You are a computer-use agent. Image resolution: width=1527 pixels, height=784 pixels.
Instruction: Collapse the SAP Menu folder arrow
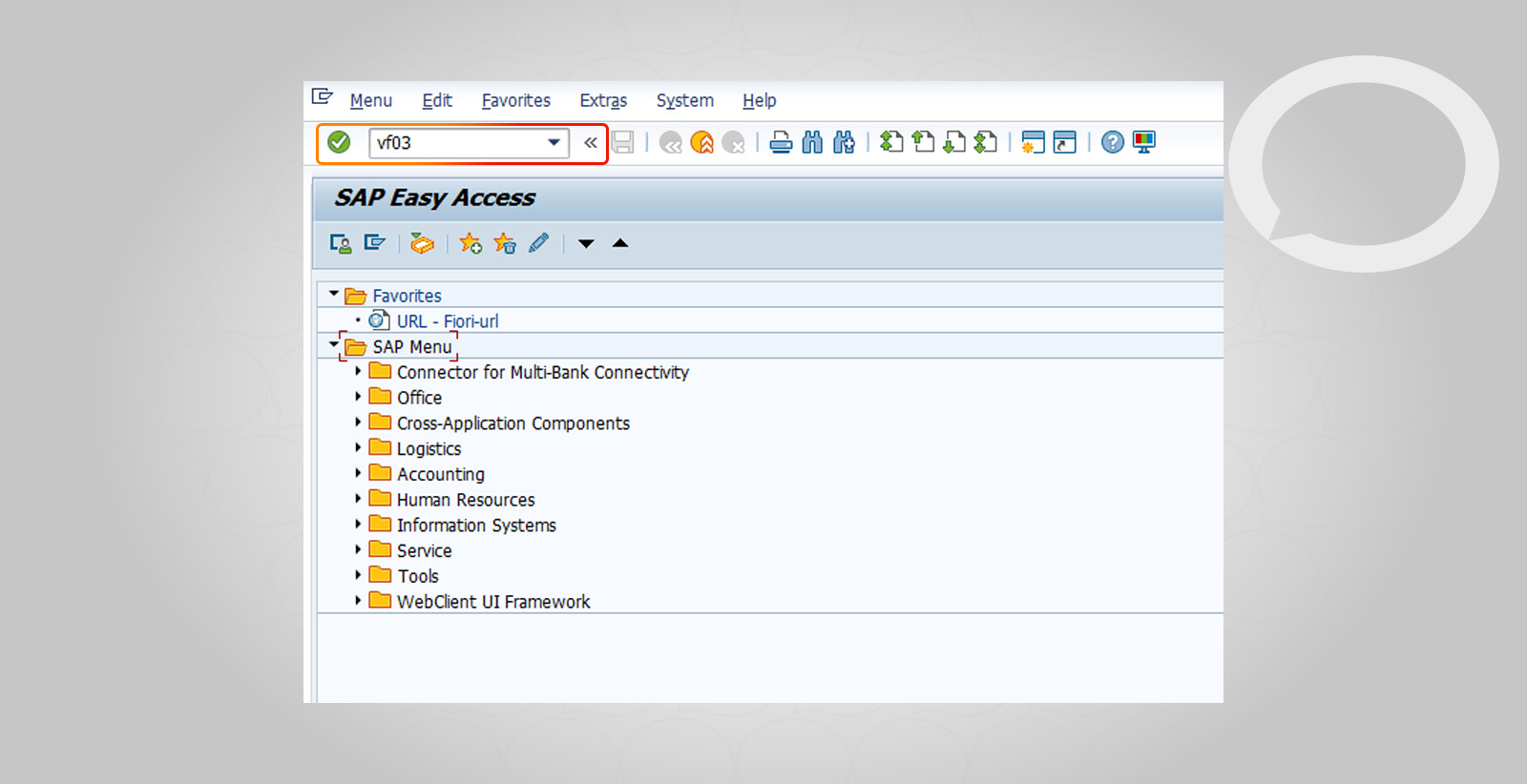point(334,344)
